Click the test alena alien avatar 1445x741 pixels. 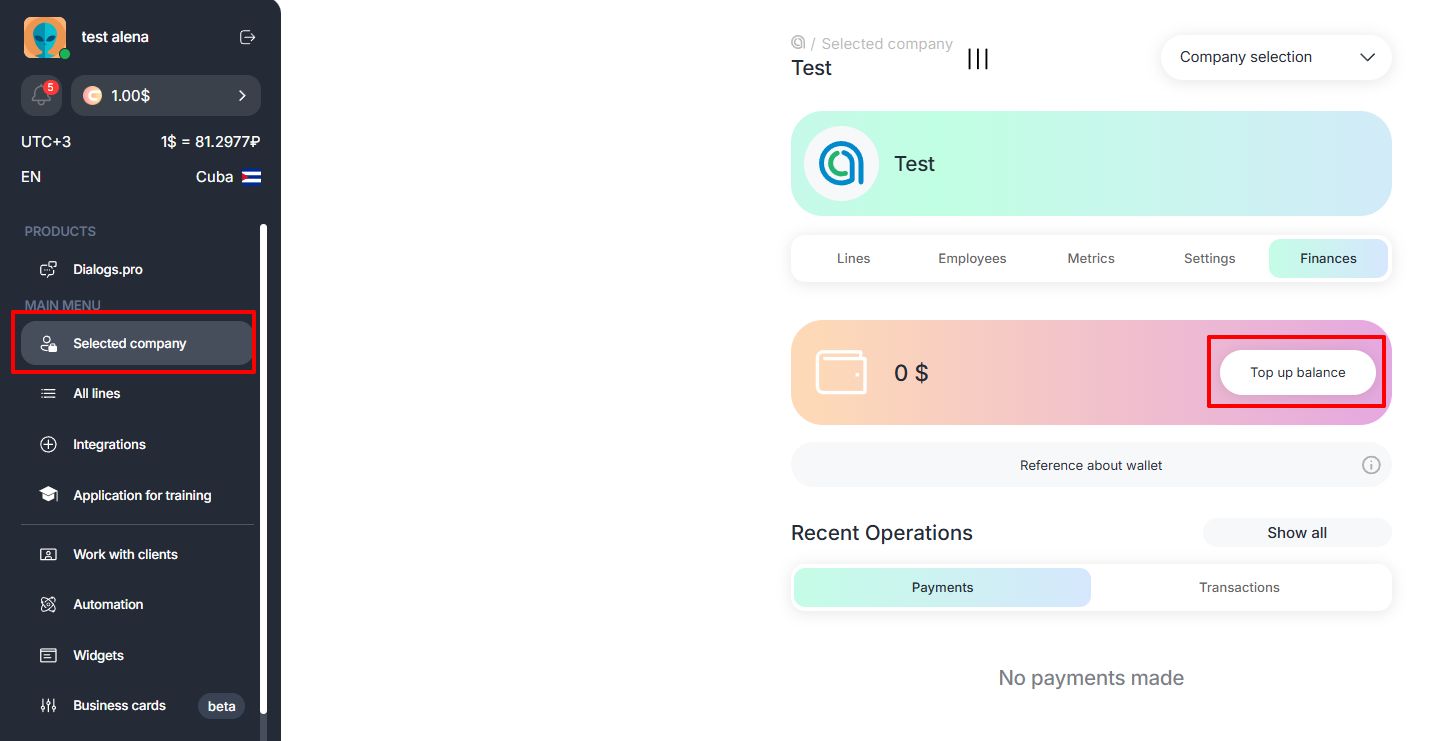[x=45, y=38]
